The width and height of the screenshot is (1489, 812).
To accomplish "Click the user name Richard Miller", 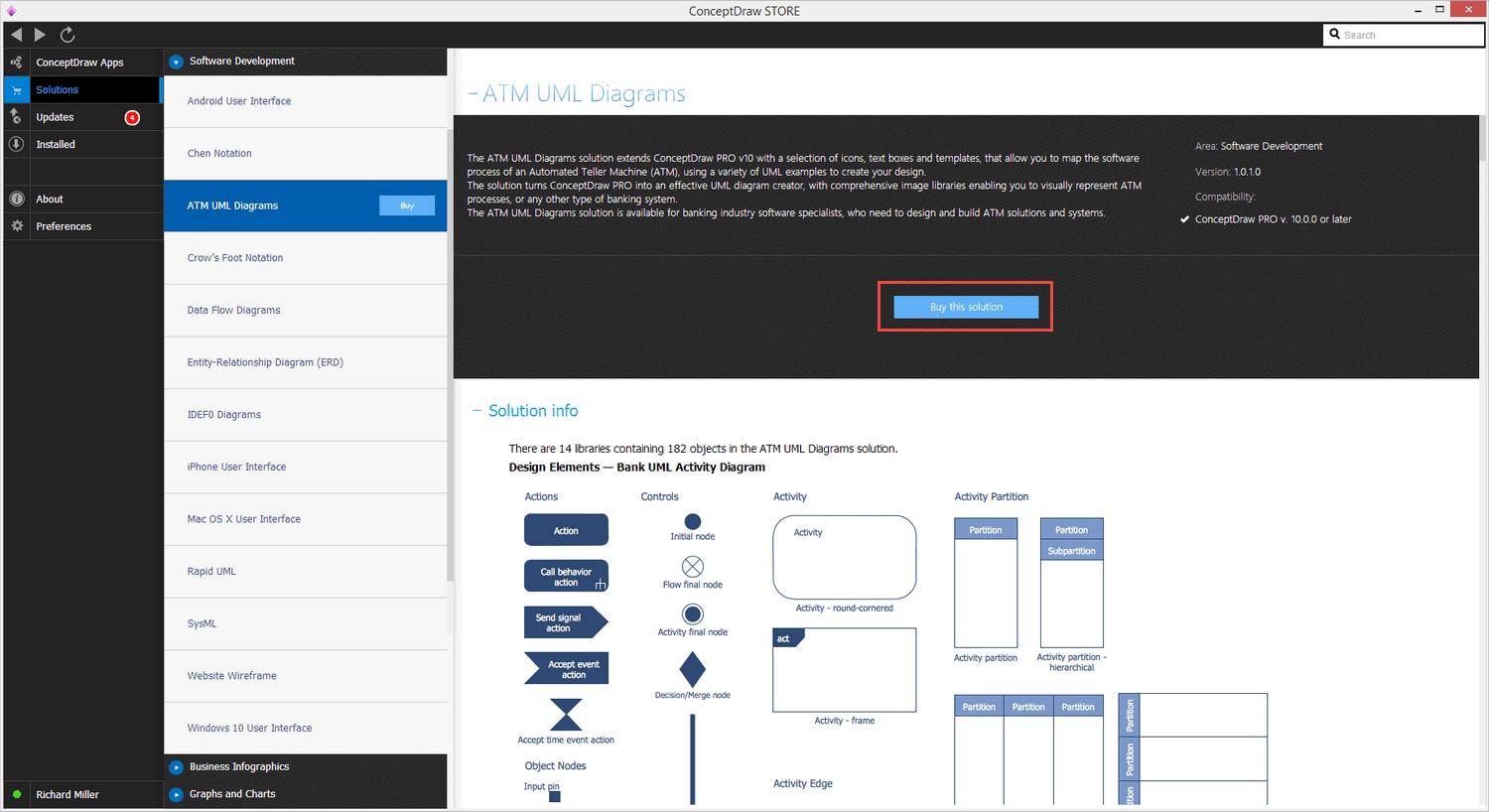I will point(68,794).
